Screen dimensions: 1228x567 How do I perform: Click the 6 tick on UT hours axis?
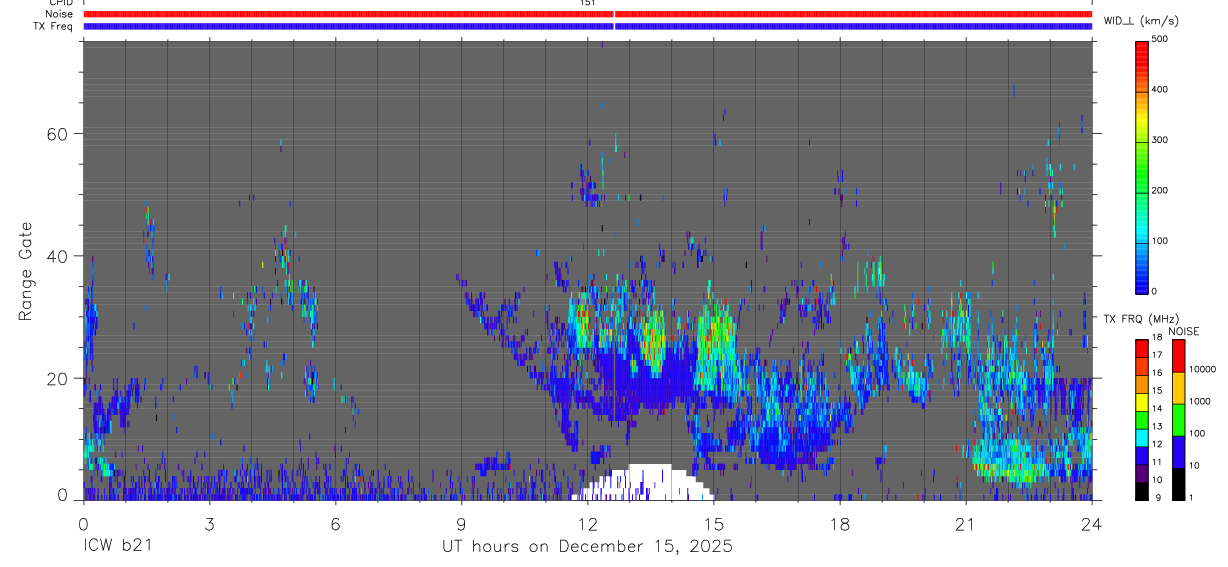click(335, 524)
